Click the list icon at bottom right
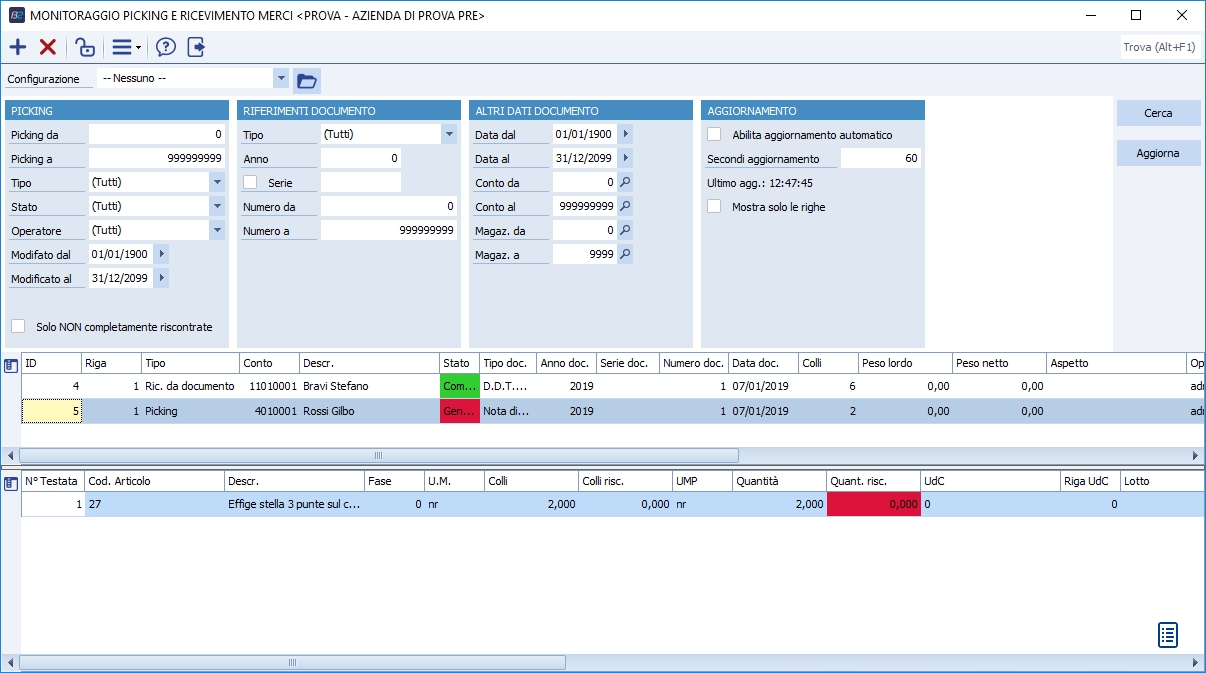This screenshot has height=673, width=1206. [1167, 634]
